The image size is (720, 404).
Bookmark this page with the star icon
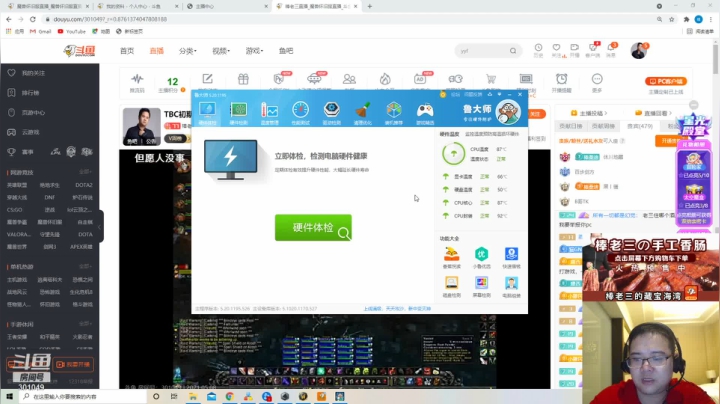(x=672, y=19)
